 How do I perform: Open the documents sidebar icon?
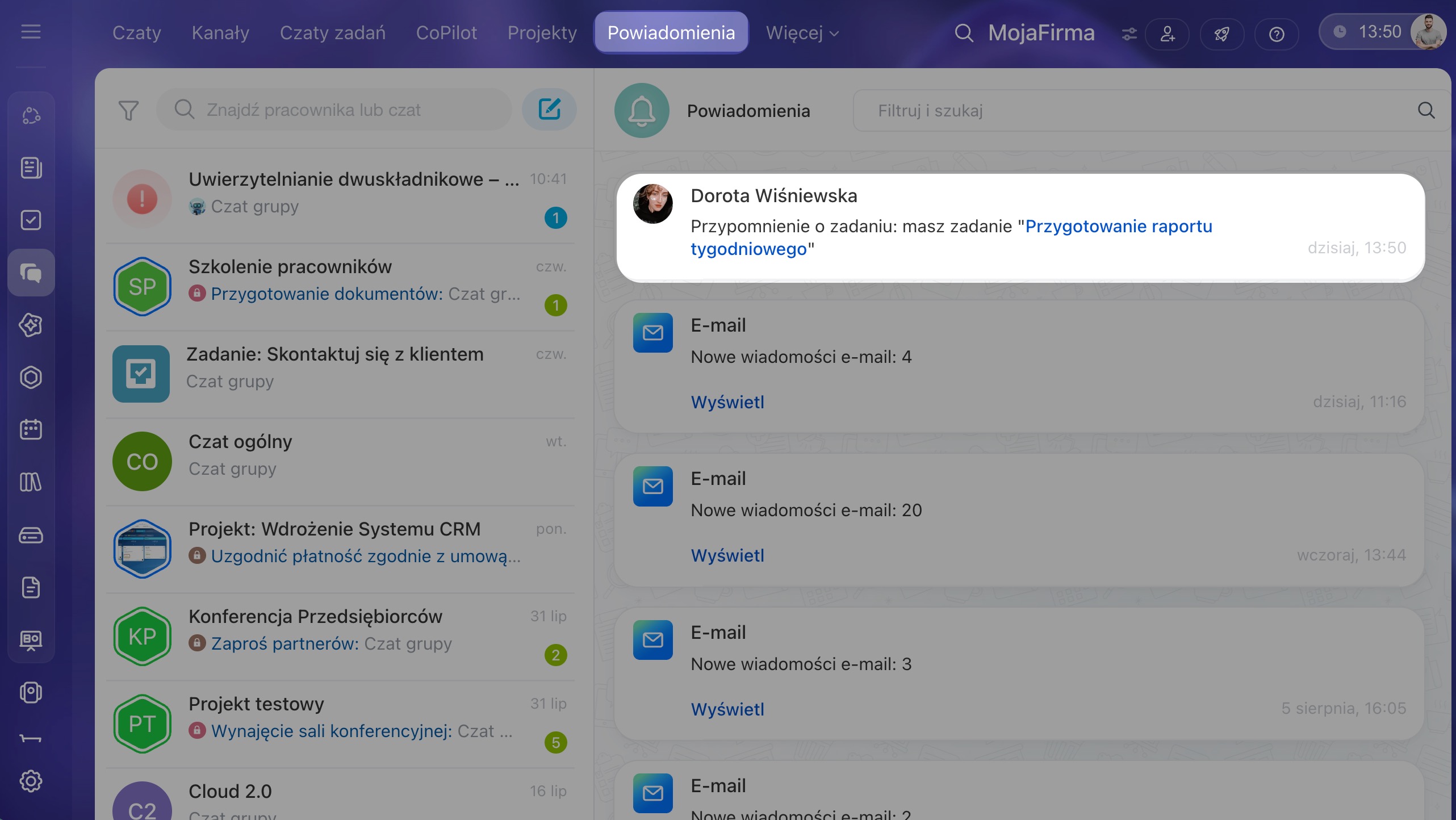31,587
